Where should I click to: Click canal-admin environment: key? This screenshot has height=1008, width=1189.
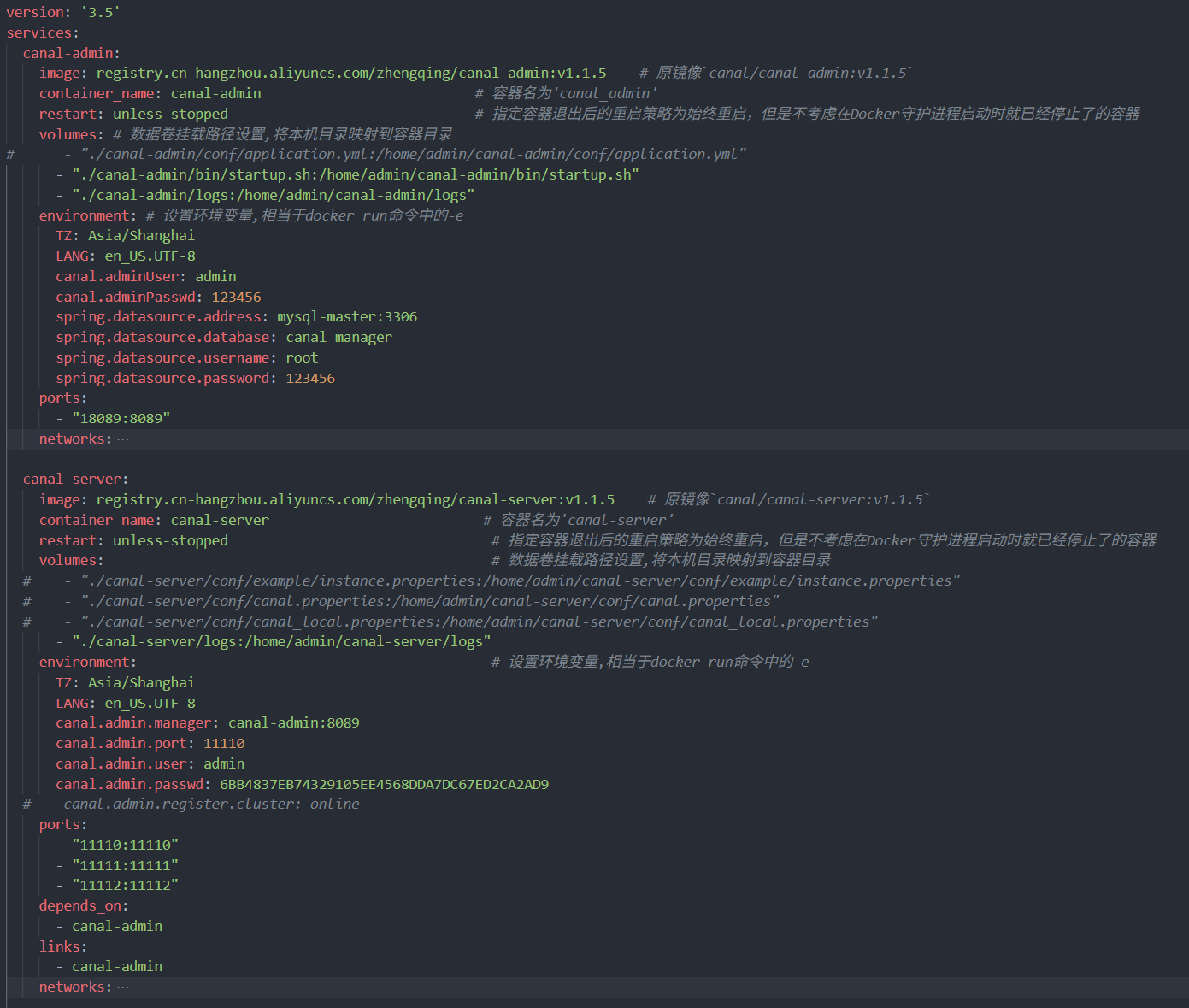pyautogui.click(x=88, y=216)
